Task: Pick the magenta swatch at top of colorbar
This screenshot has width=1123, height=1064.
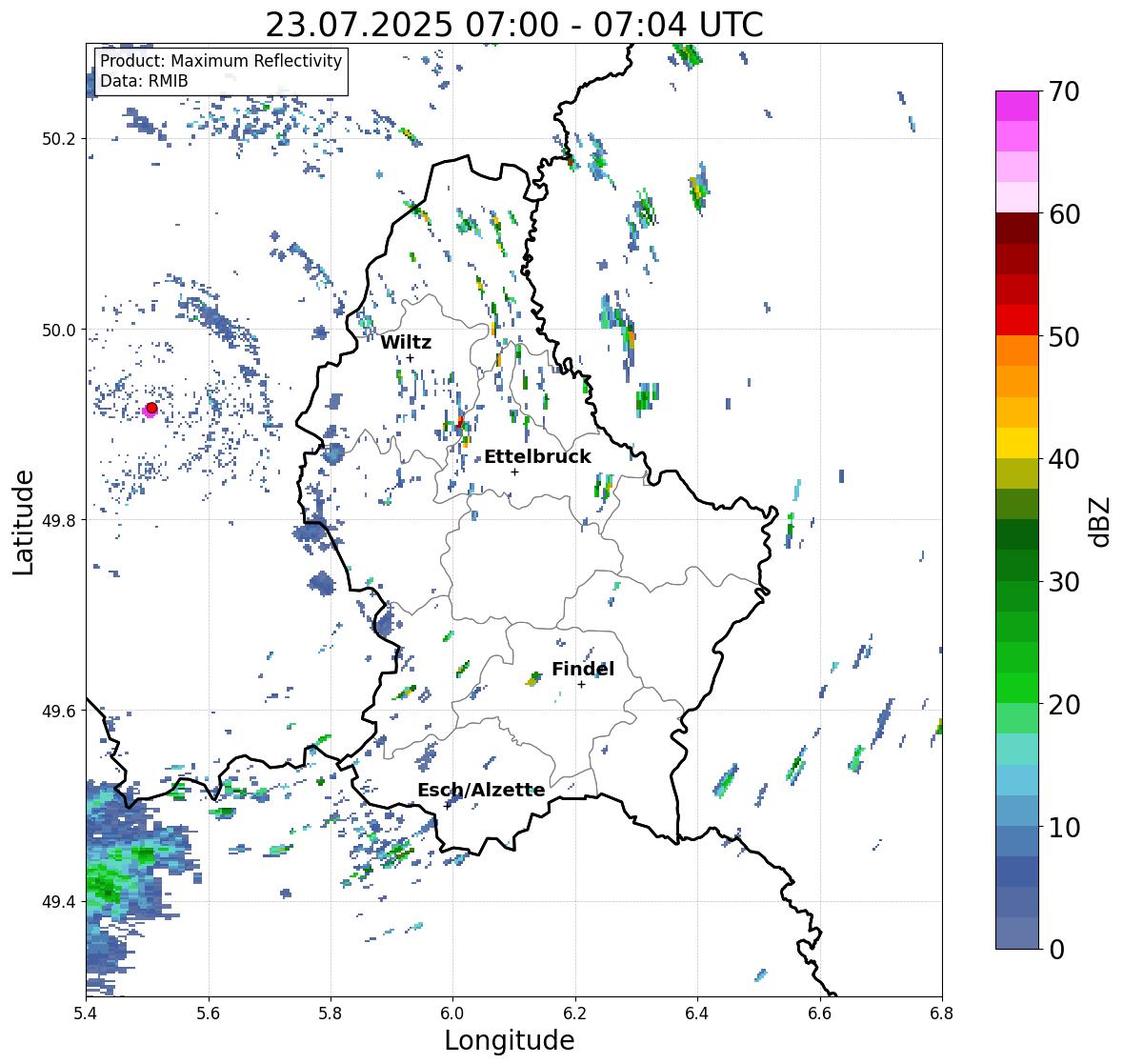Action: click(x=1017, y=106)
